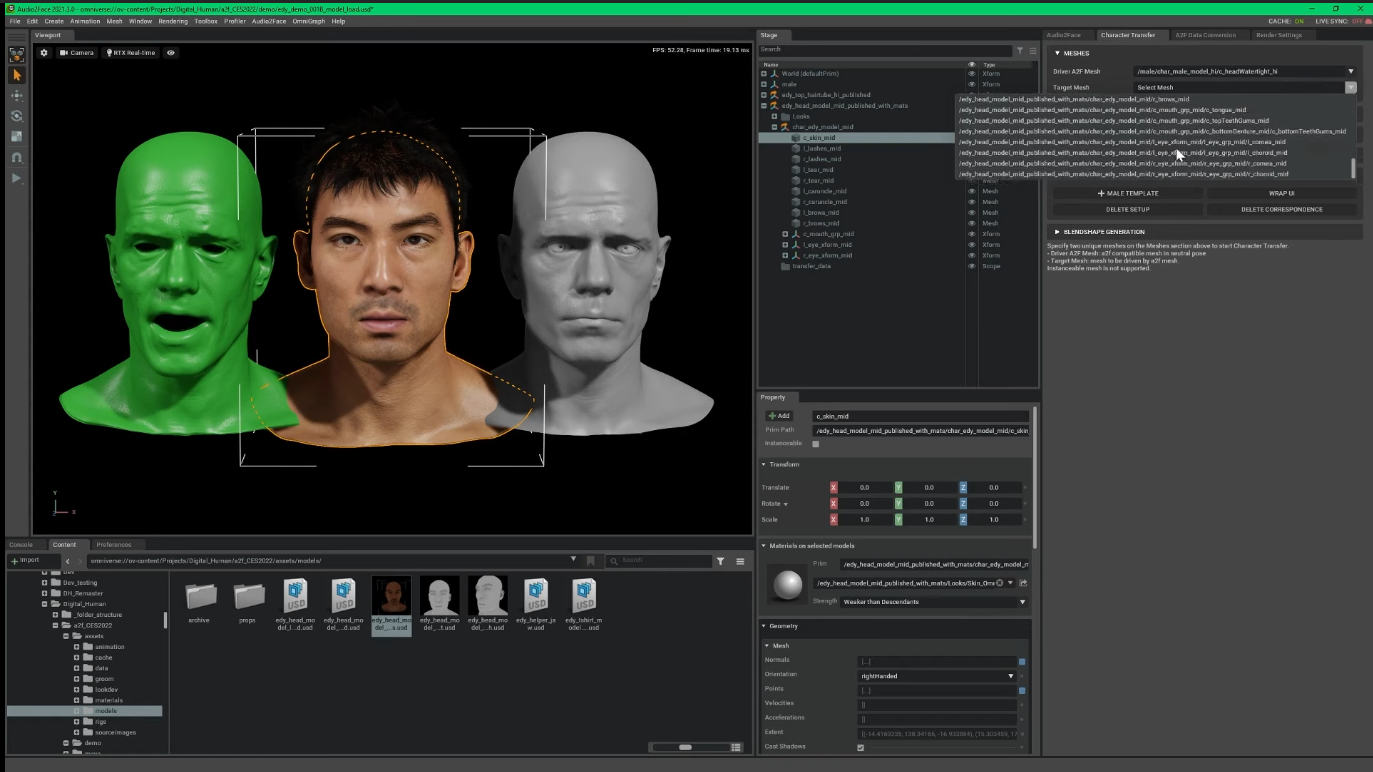The image size is (1373, 772).
Task: Click the Translate X value field
Action: point(865,488)
